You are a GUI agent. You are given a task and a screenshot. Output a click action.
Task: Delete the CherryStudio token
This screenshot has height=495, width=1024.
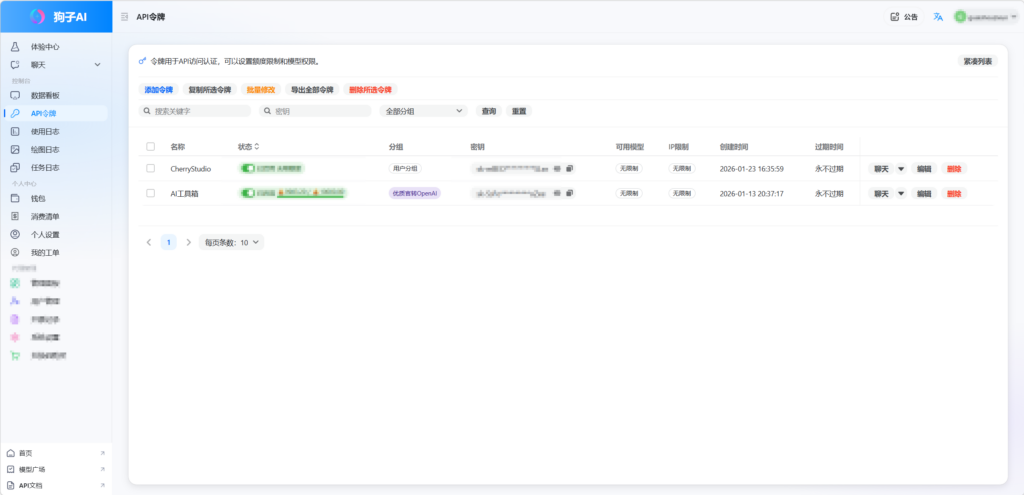pyautogui.click(x=954, y=168)
